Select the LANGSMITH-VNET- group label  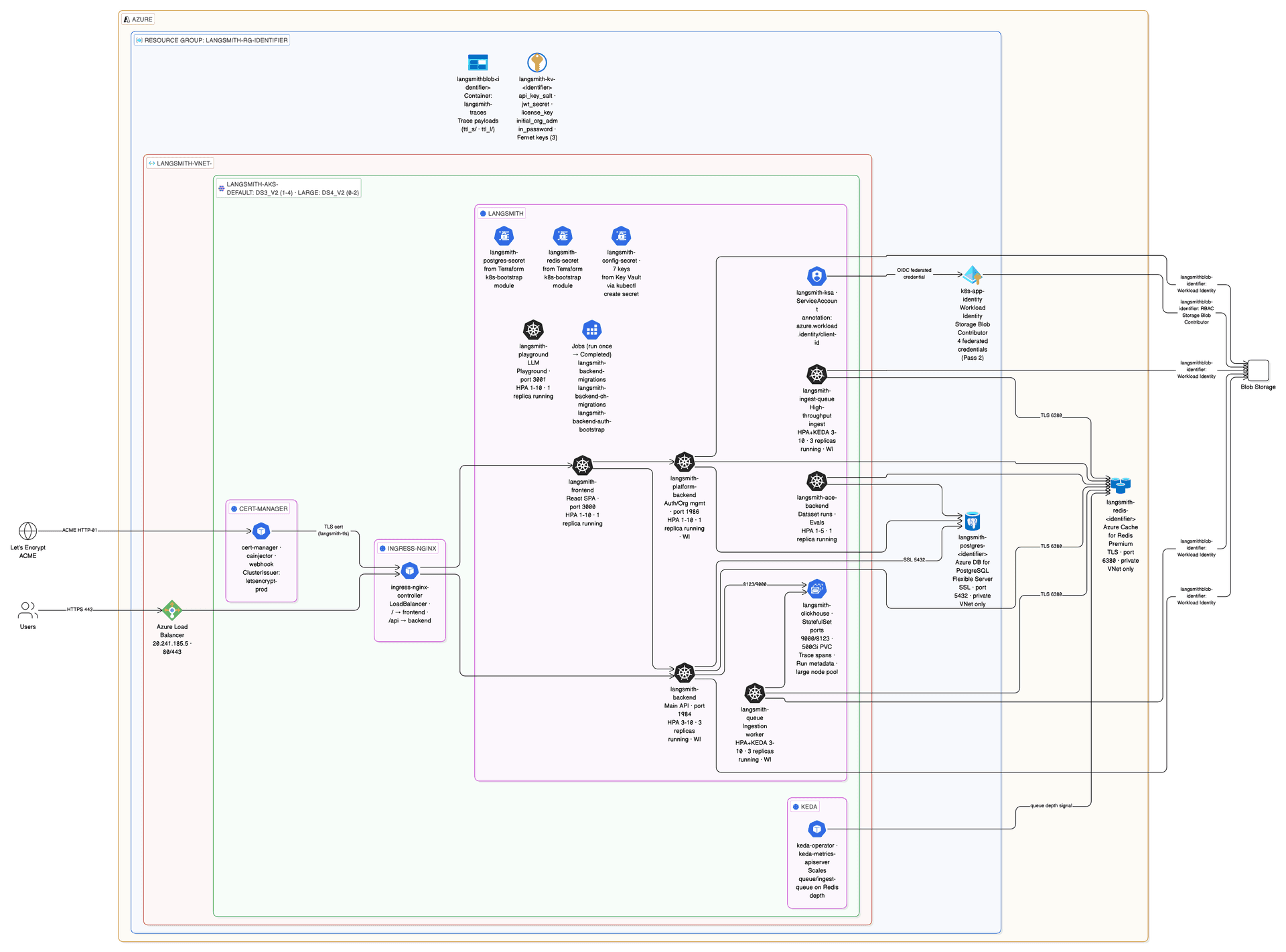(180, 163)
